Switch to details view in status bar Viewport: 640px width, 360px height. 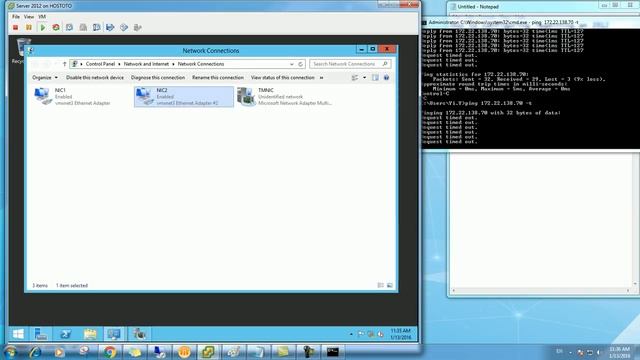[380, 285]
